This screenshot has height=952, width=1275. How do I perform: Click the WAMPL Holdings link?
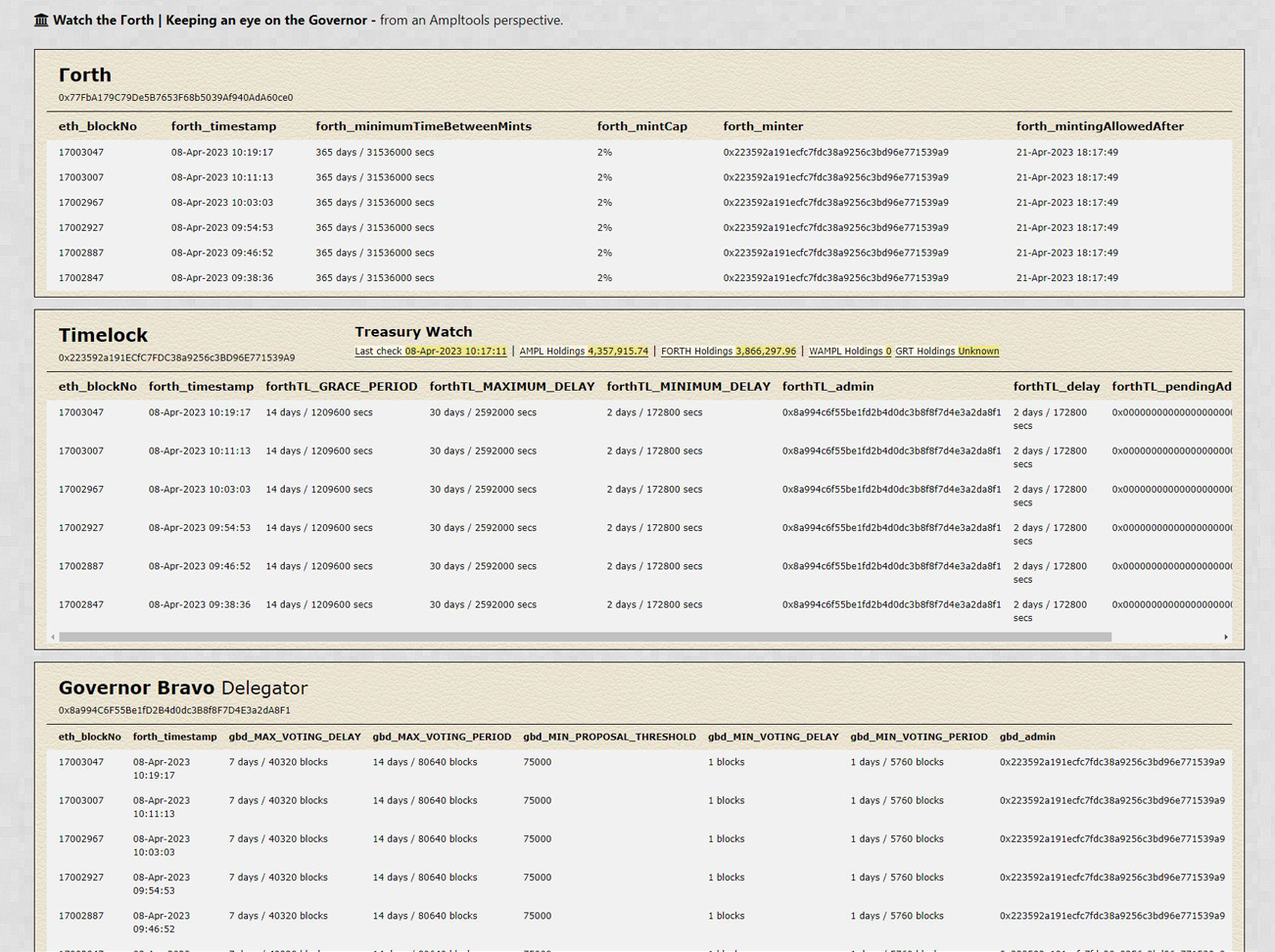(849, 352)
